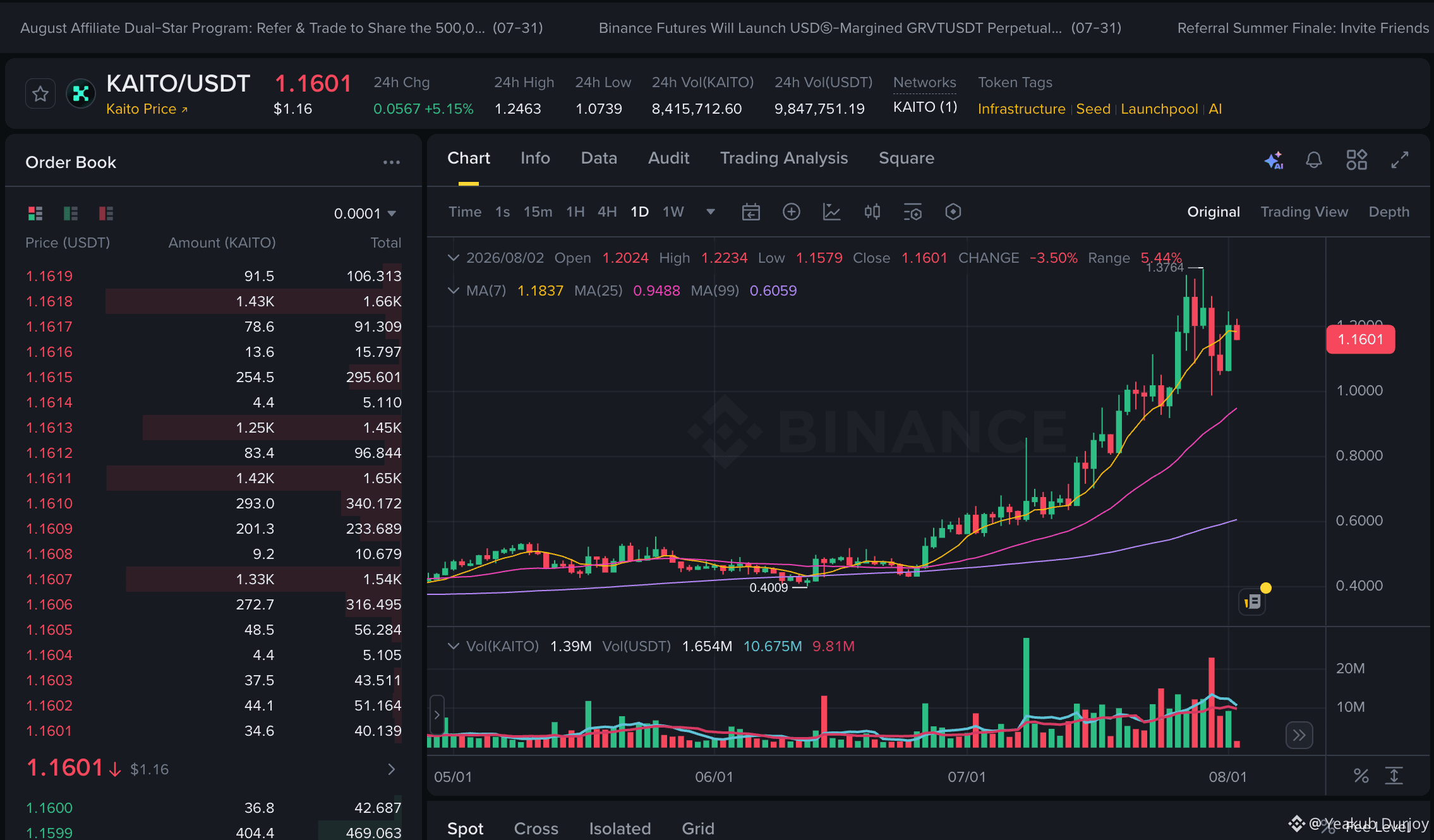This screenshot has height=840, width=1434.
Task: Open the calendar date jump icon
Action: click(x=750, y=212)
